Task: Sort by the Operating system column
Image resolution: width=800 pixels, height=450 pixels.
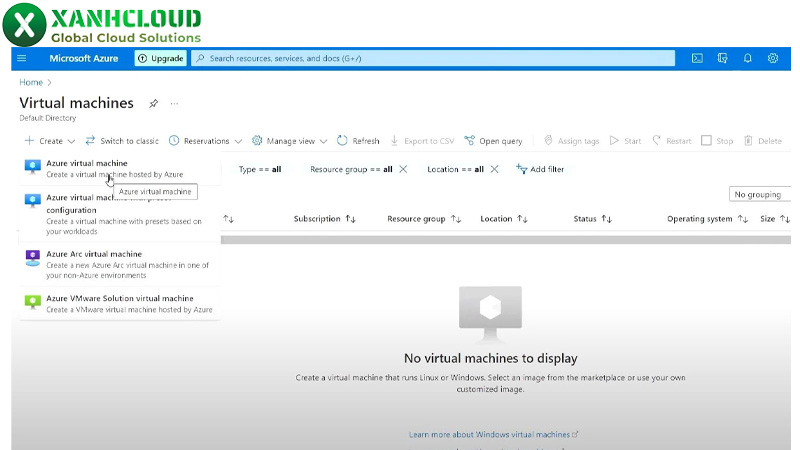Action: (x=707, y=219)
